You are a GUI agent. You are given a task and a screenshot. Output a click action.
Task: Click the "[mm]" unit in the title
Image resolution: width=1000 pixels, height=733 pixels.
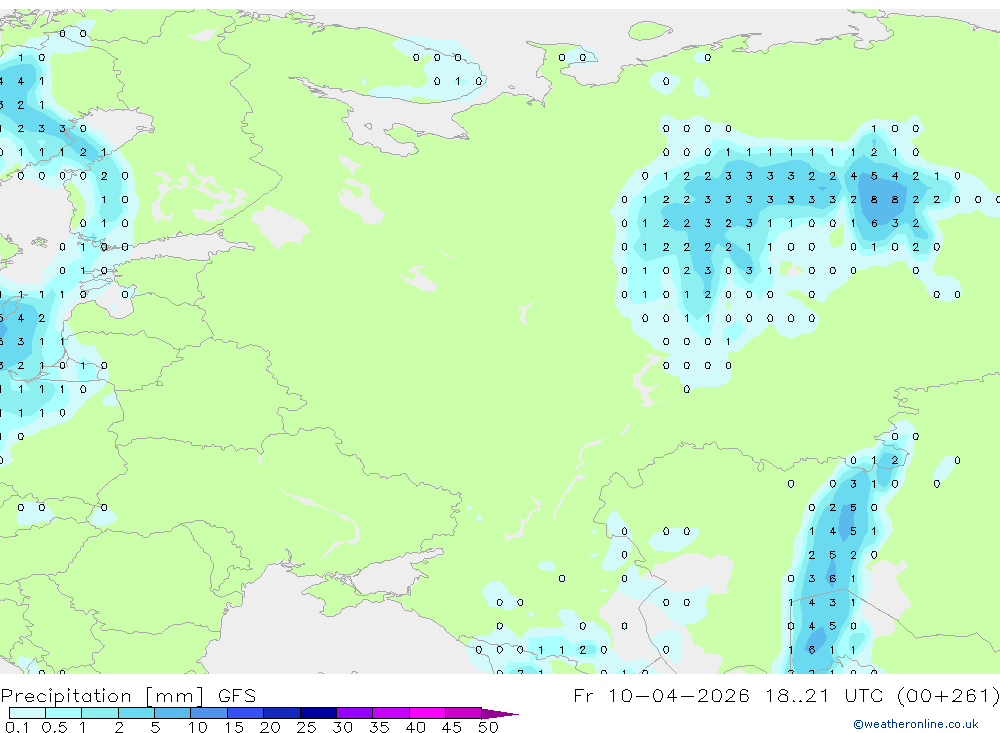tap(174, 696)
